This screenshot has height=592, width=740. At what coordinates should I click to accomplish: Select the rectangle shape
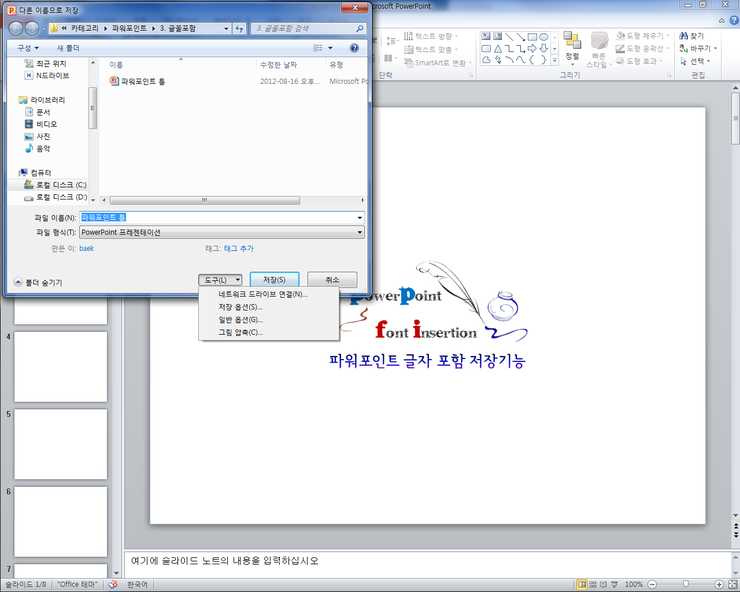coord(532,37)
